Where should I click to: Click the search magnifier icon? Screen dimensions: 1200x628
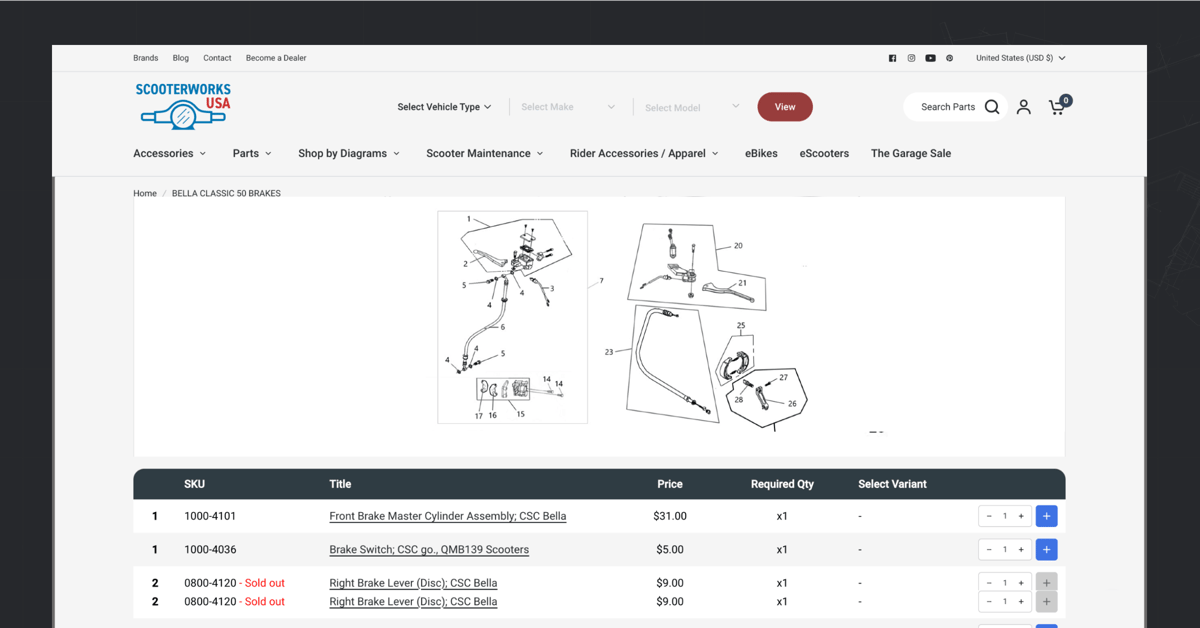tap(992, 107)
